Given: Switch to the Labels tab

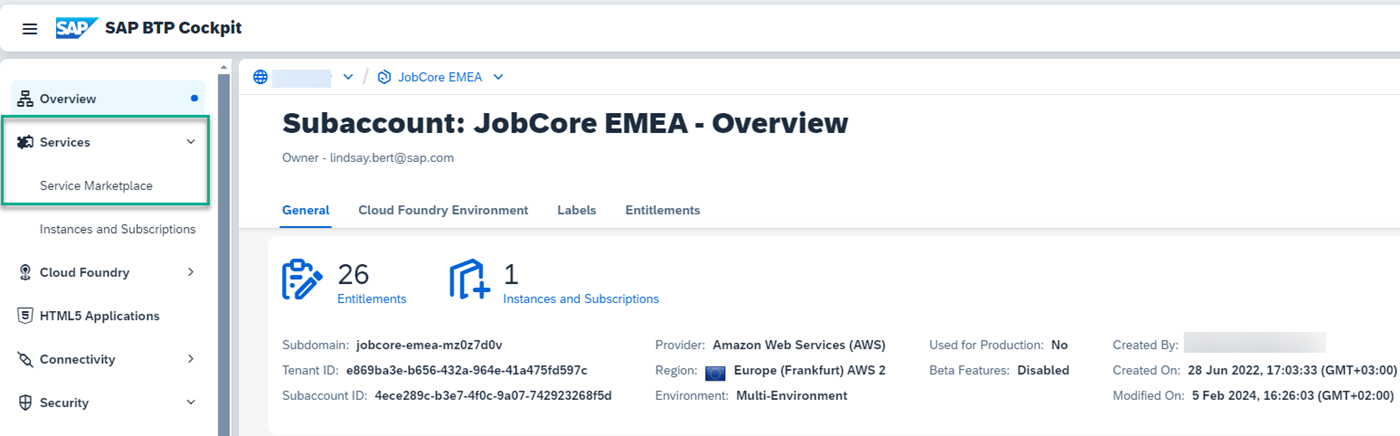Looking at the screenshot, I should click(x=577, y=210).
